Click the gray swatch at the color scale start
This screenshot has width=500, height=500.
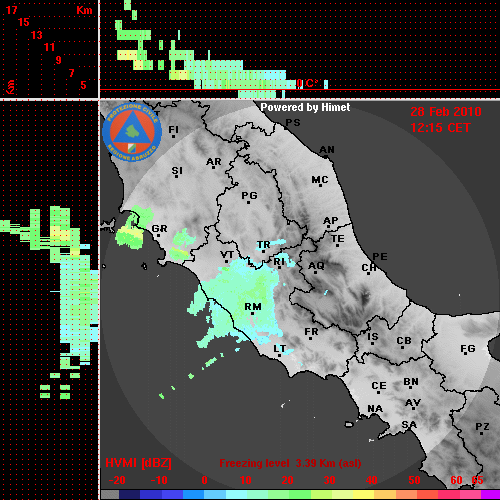tap(110, 495)
